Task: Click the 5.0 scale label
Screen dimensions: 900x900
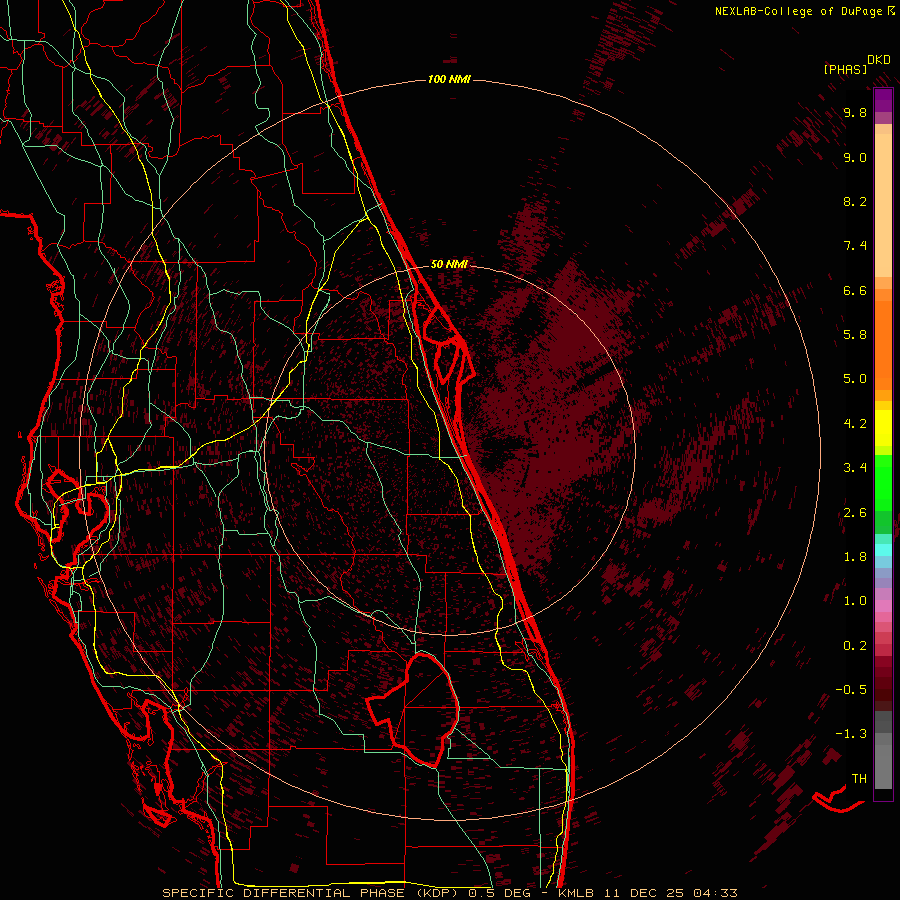Action: click(855, 379)
